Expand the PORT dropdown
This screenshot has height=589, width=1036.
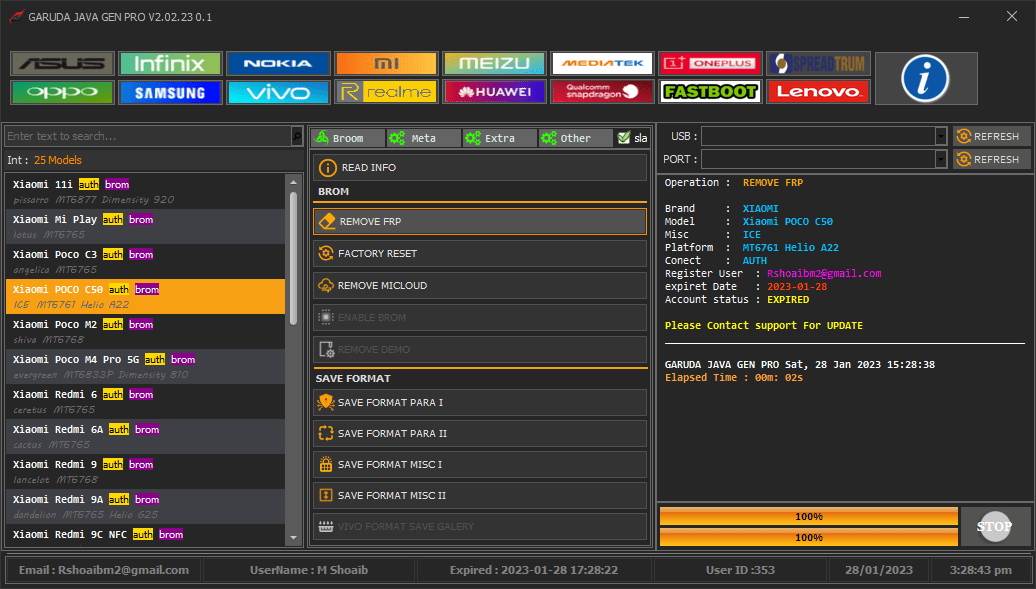coord(941,159)
